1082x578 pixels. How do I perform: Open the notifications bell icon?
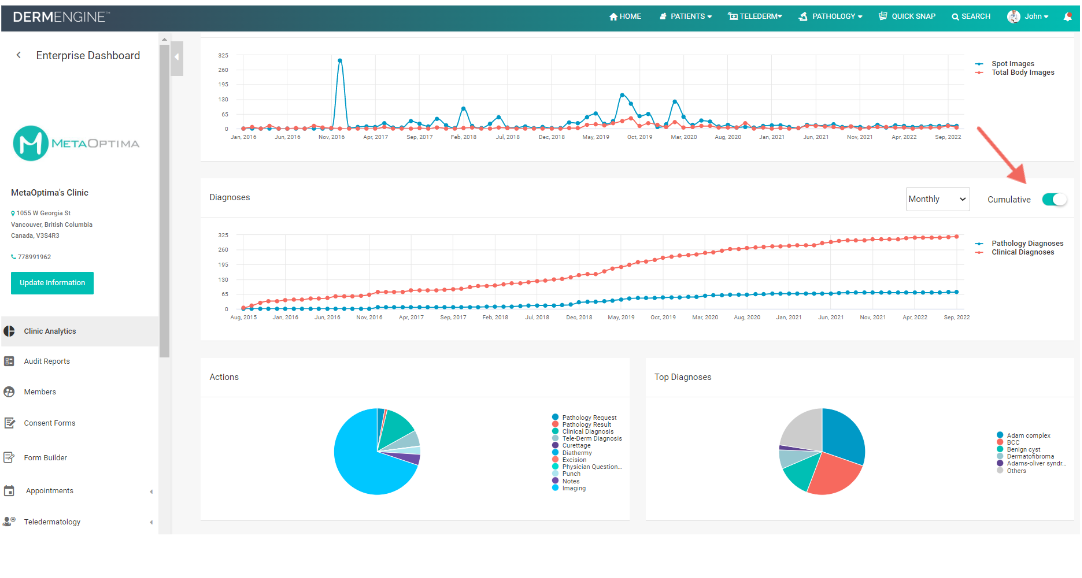pos(1068,17)
